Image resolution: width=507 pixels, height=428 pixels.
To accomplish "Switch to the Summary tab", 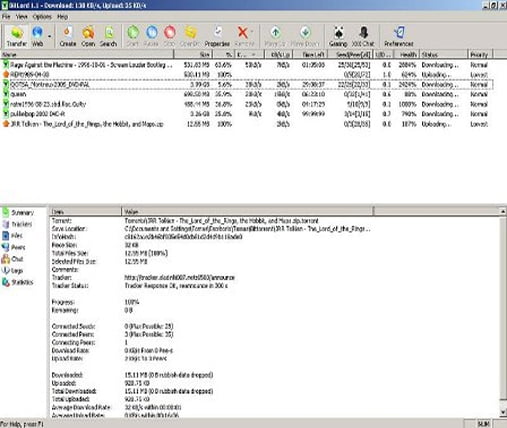I will click(19, 213).
